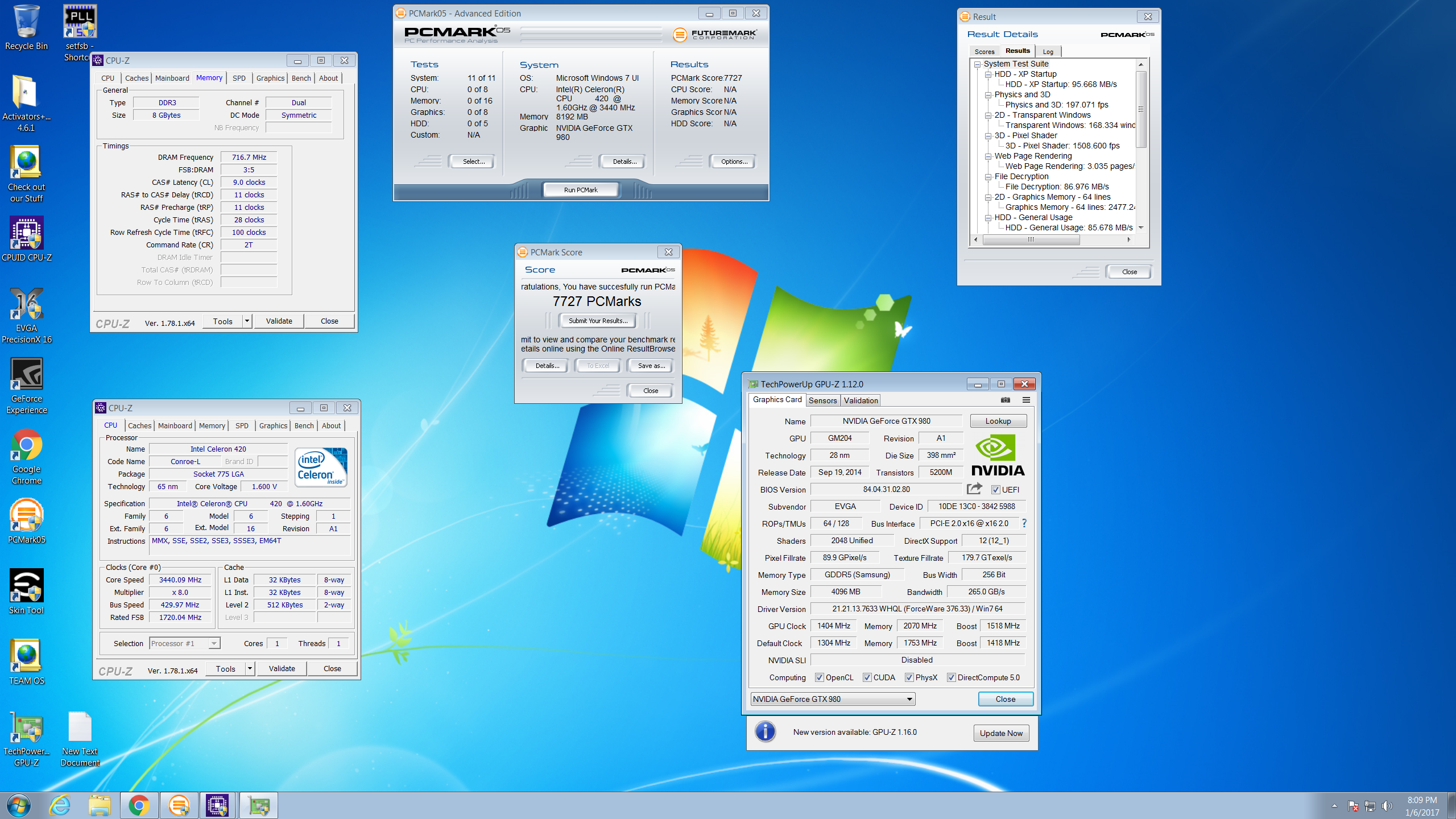Toggle the UEFI checkbox in GPU-Z
Viewport: 1456px width, 819px height.
click(x=996, y=490)
